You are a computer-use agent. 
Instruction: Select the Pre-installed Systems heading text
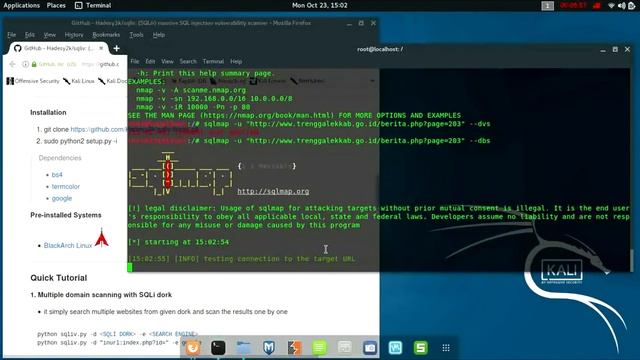pos(66,215)
